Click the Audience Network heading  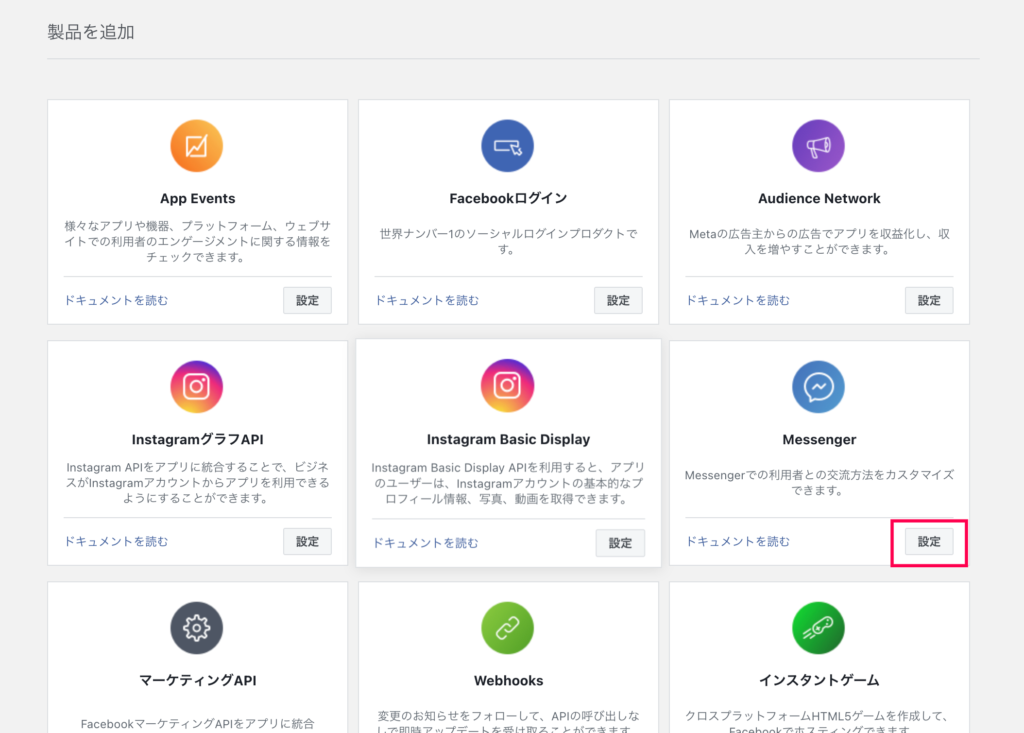click(x=819, y=199)
